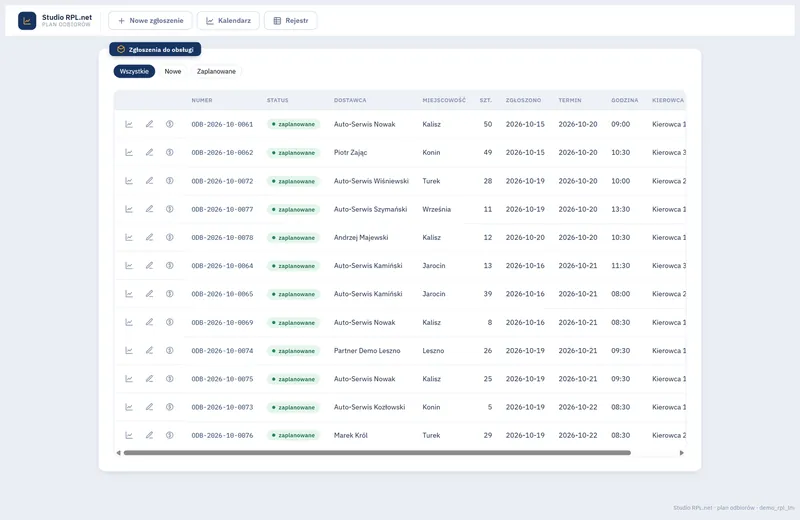Open chart icon for ODB-2026-10-0072
Image resolution: width=800 pixels, height=520 pixels.
click(129, 181)
